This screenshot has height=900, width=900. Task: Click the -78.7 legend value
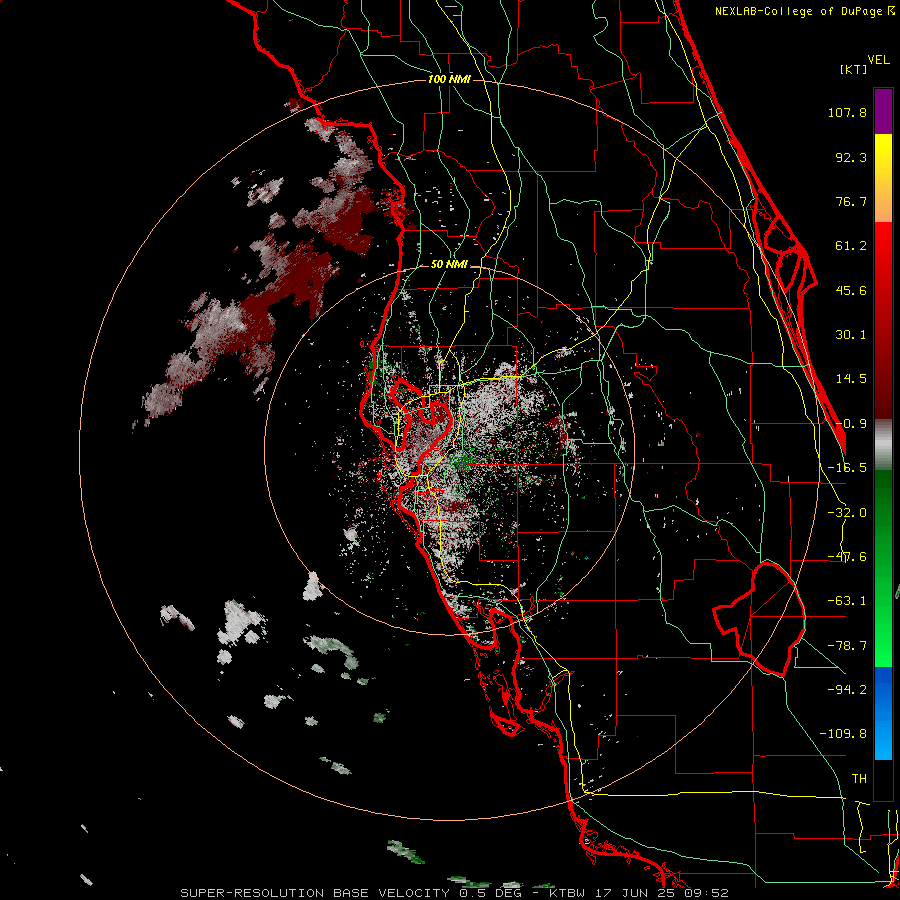click(847, 646)
